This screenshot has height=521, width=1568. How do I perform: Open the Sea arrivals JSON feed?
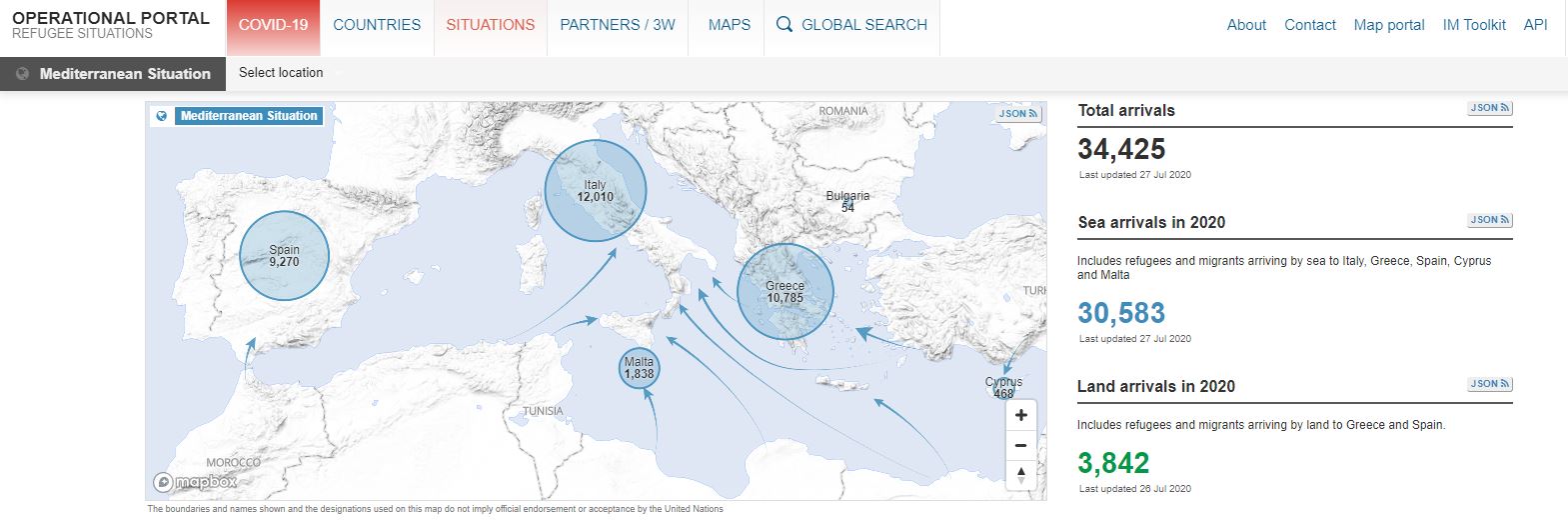pos(1490,220)
